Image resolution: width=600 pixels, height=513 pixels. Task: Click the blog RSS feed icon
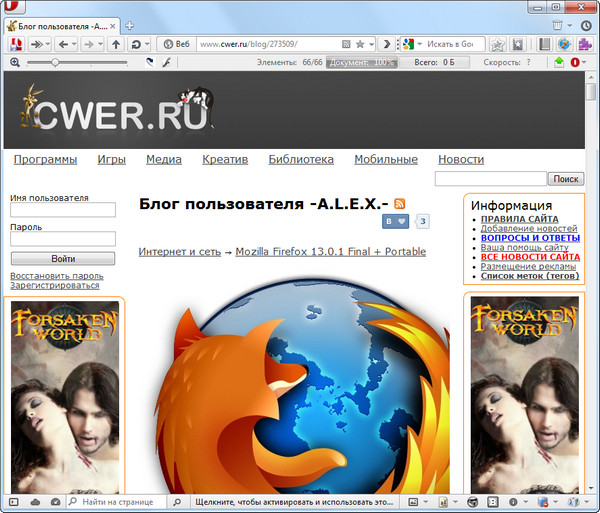(x=399, y=203)
